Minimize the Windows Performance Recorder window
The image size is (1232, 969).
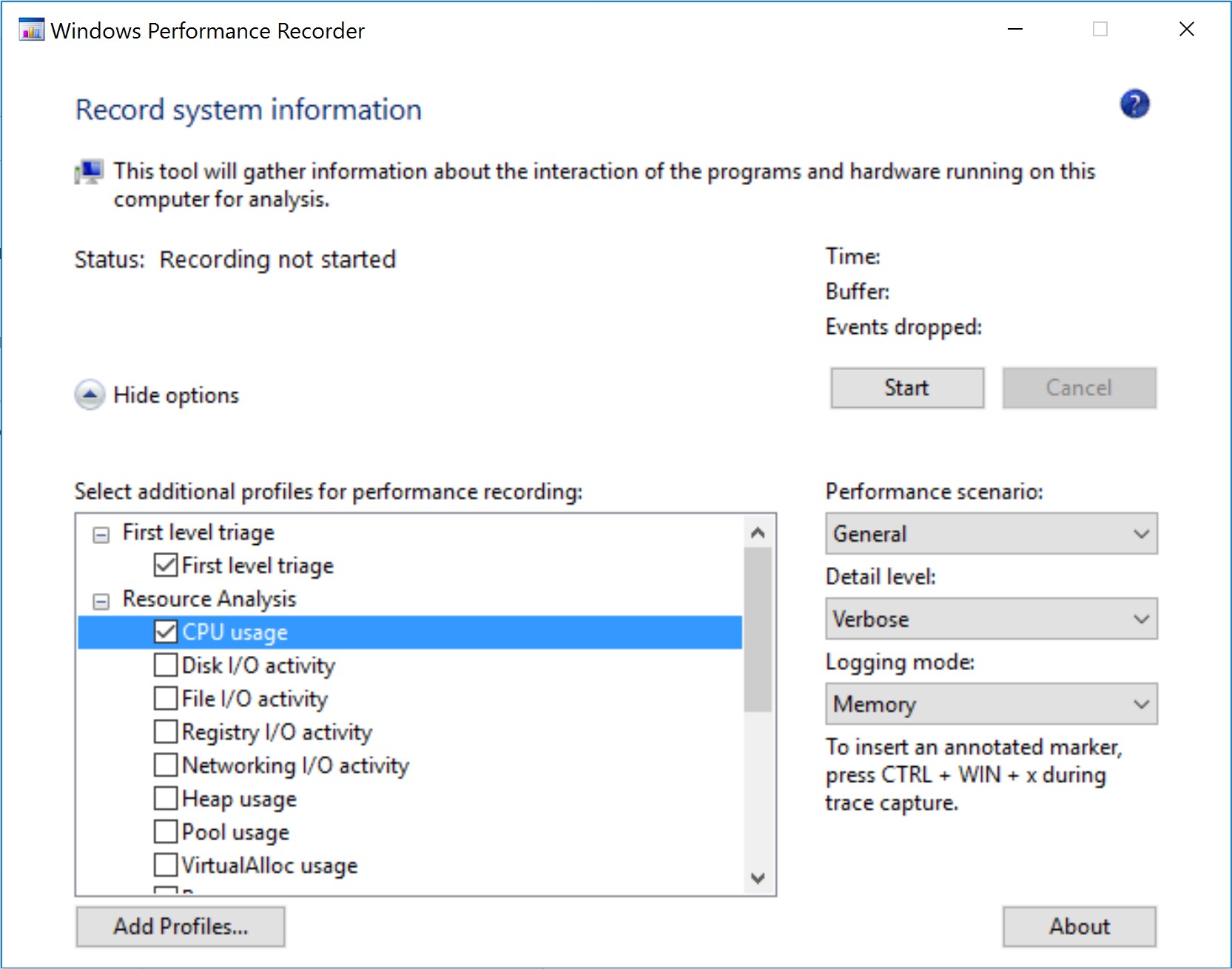click(x=1015, y=30)
